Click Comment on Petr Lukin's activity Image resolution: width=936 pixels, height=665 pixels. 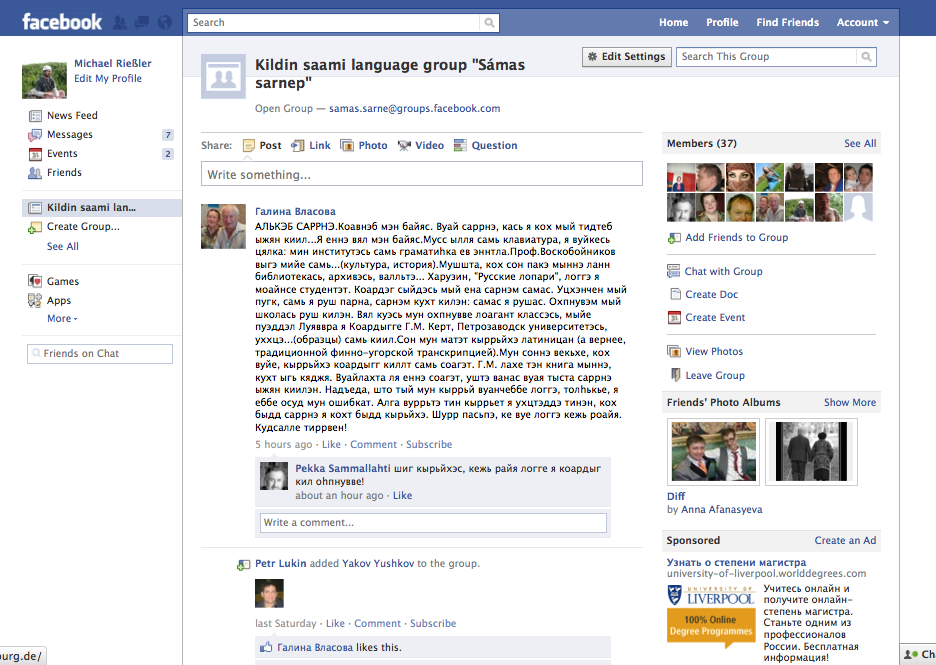coord(377,624)
